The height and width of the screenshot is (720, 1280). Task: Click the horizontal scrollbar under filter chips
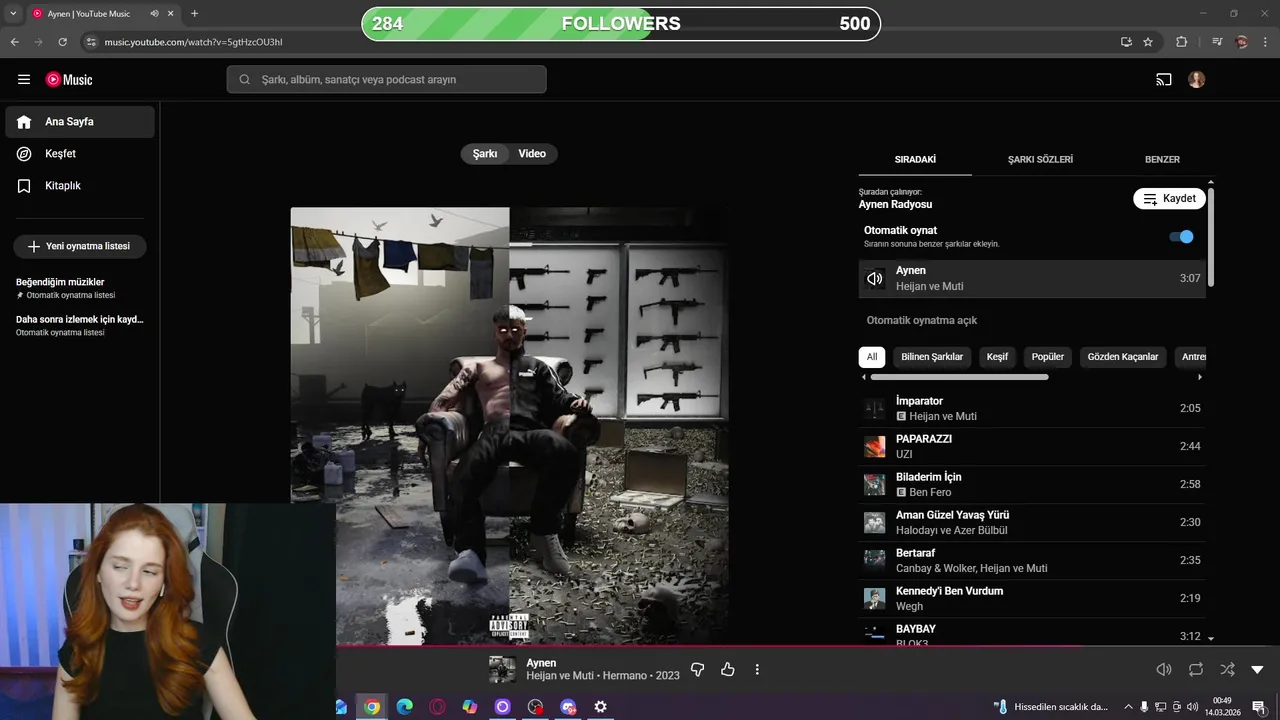pyautogui.click(x=960, y=378)
